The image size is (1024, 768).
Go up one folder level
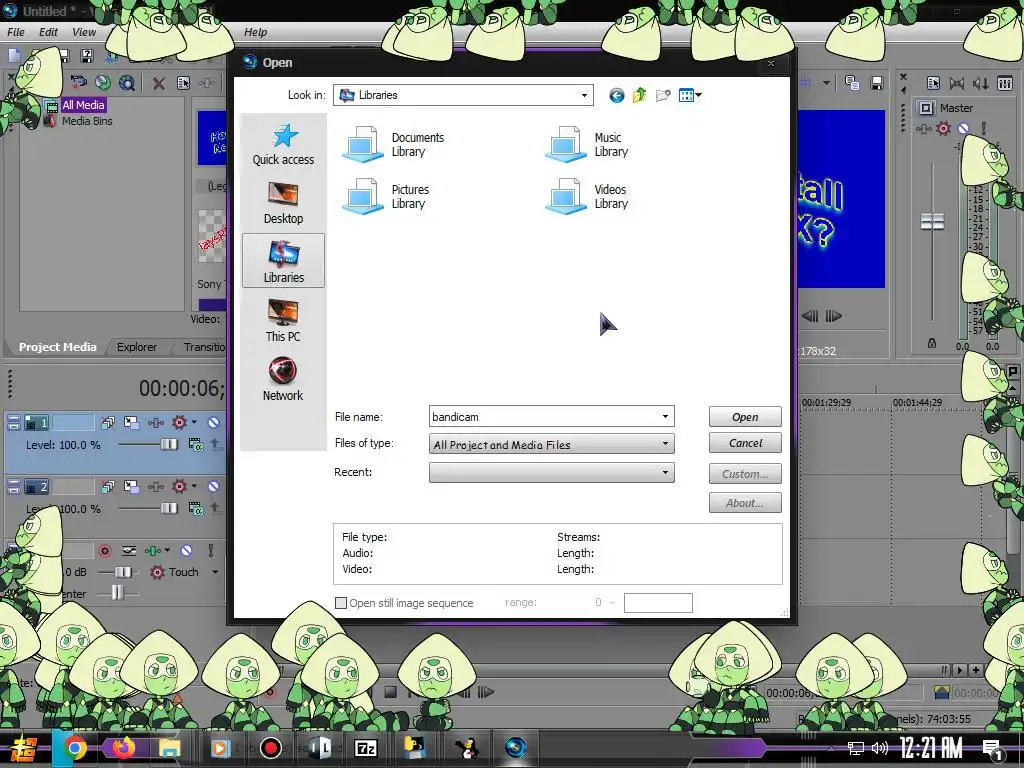coord(639,95)
